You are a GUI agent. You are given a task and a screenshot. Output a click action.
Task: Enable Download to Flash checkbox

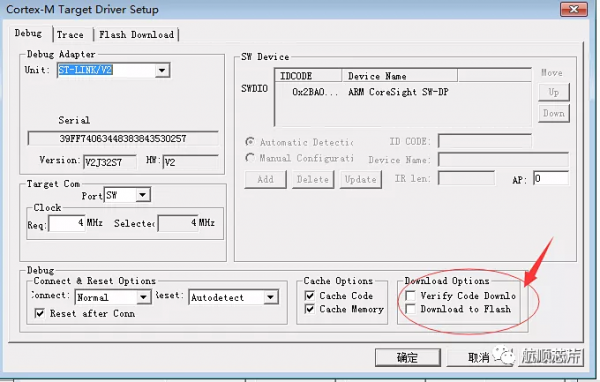pos(411,309)
